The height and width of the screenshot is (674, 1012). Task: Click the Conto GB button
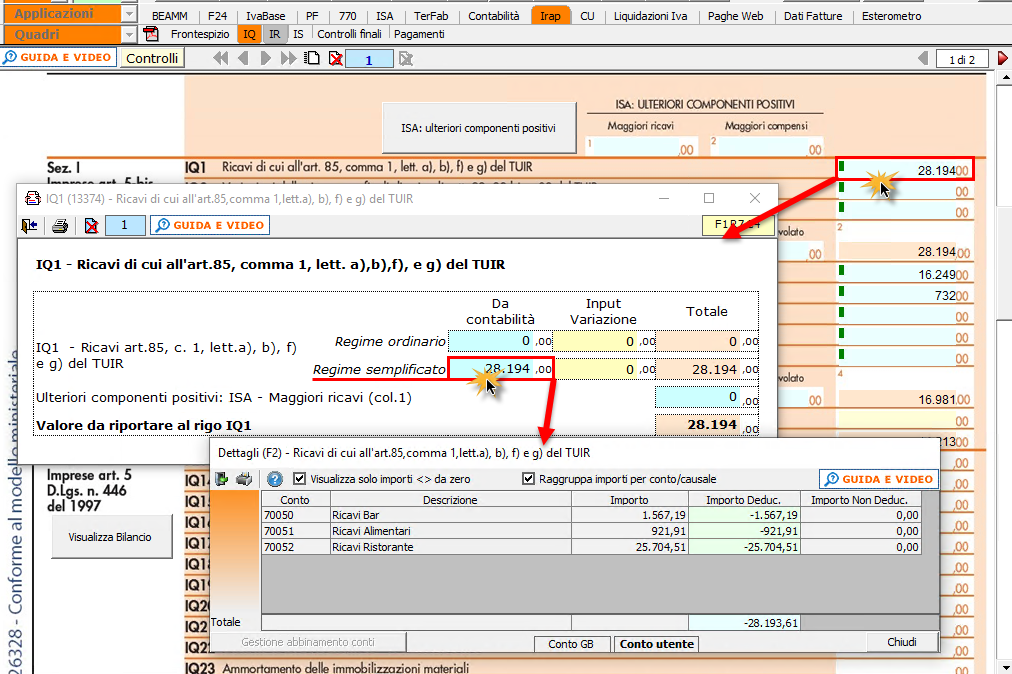pyautogui.click(x=571, y=644)
